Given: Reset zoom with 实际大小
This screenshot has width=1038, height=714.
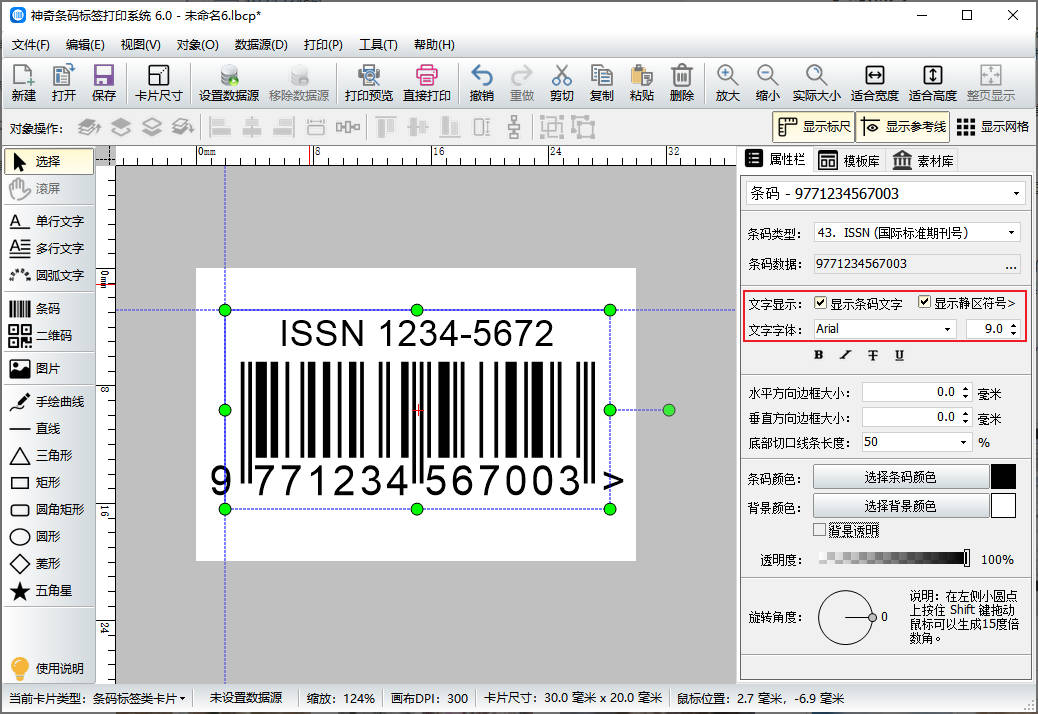Looking at the screenshot, I should [x=816, y=83].
